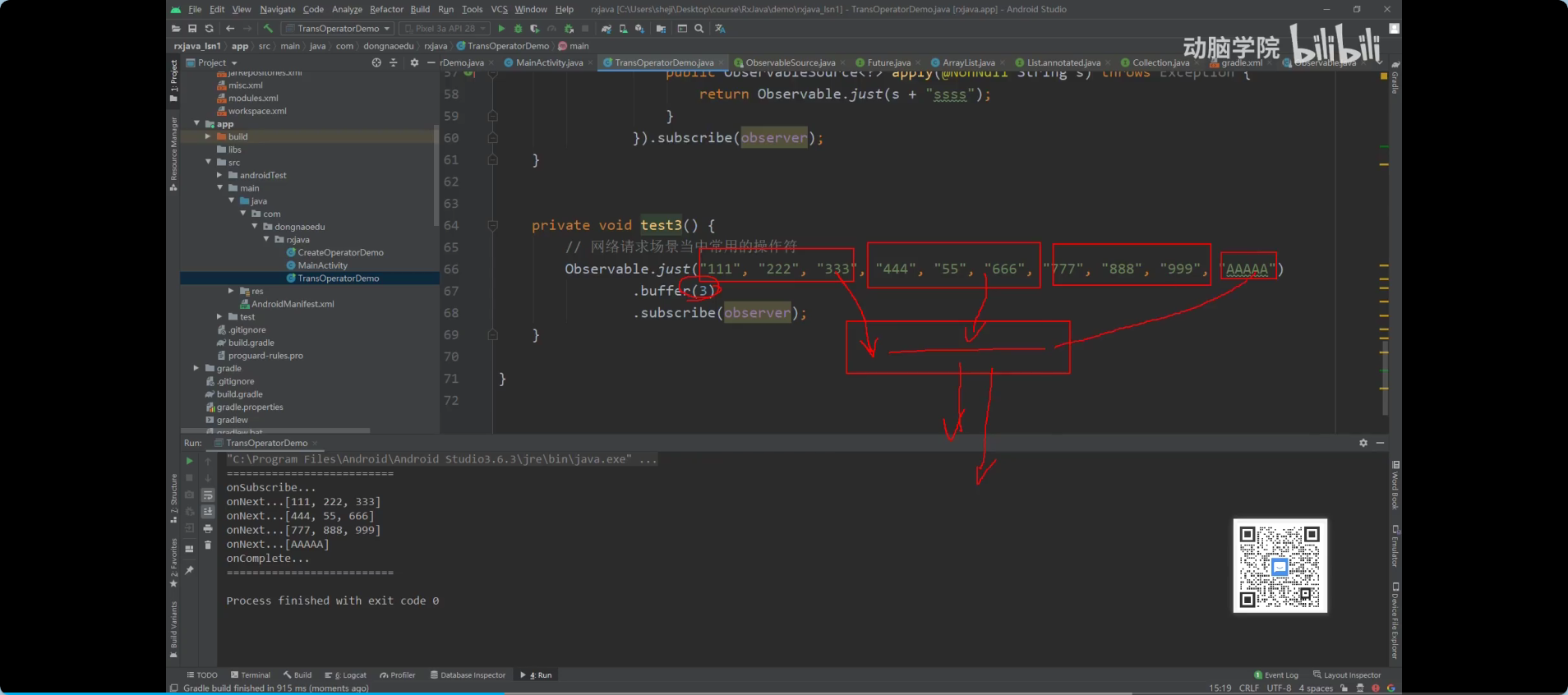1568x695 pixels.
Task: Clear console with trash icon
Action: (208, 545)
